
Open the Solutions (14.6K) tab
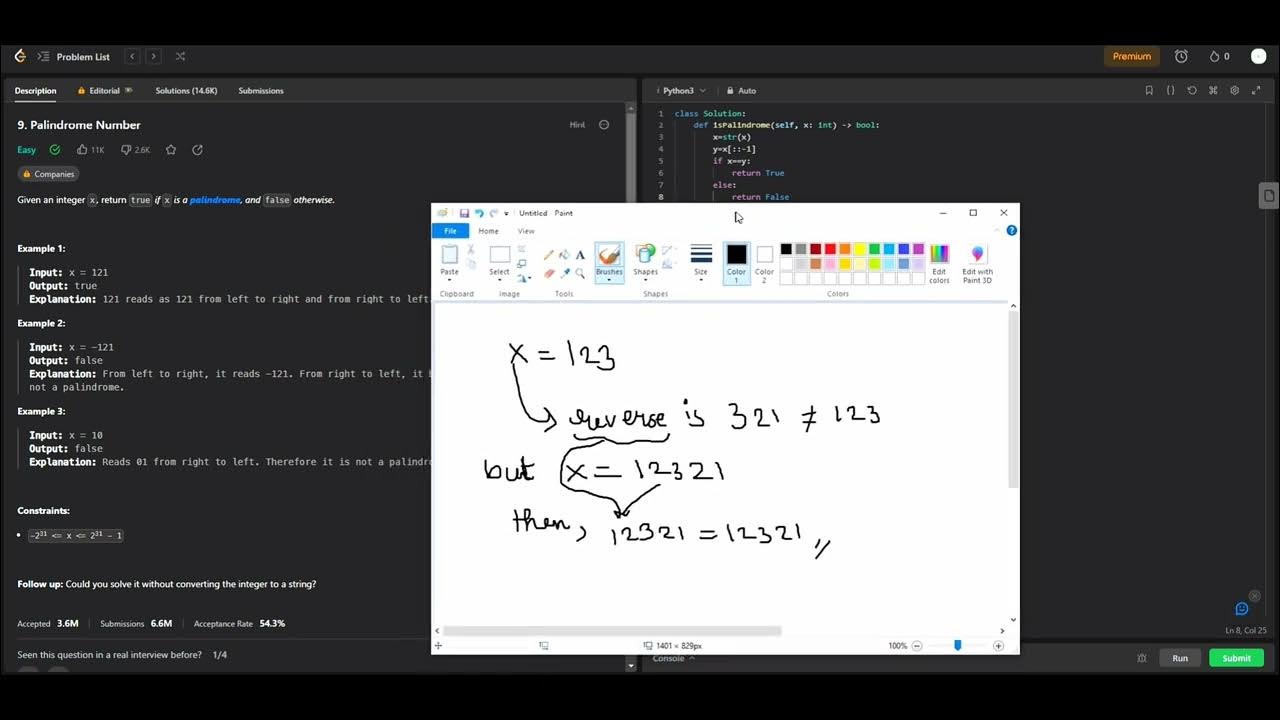coord(186,91)
